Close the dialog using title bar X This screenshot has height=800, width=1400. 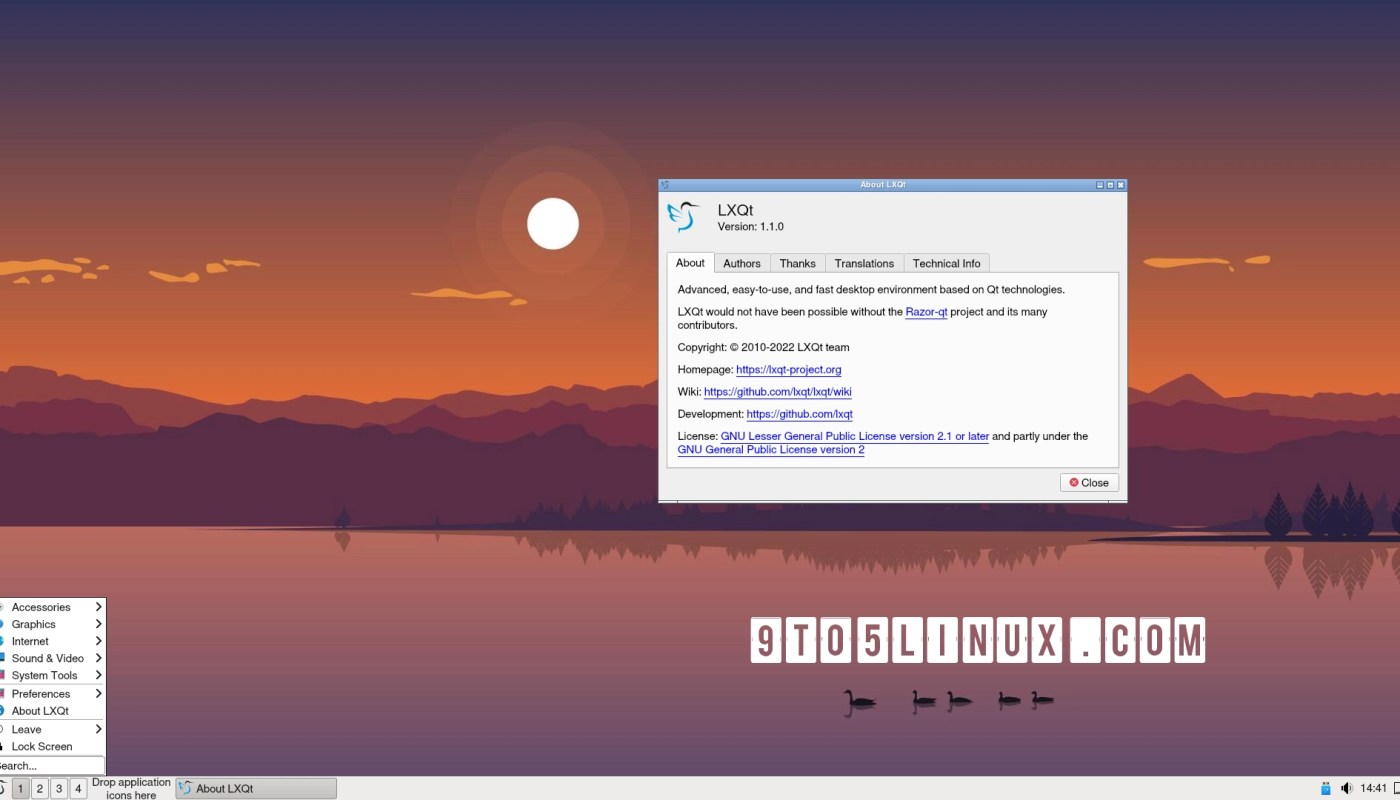coord(1121,185)
